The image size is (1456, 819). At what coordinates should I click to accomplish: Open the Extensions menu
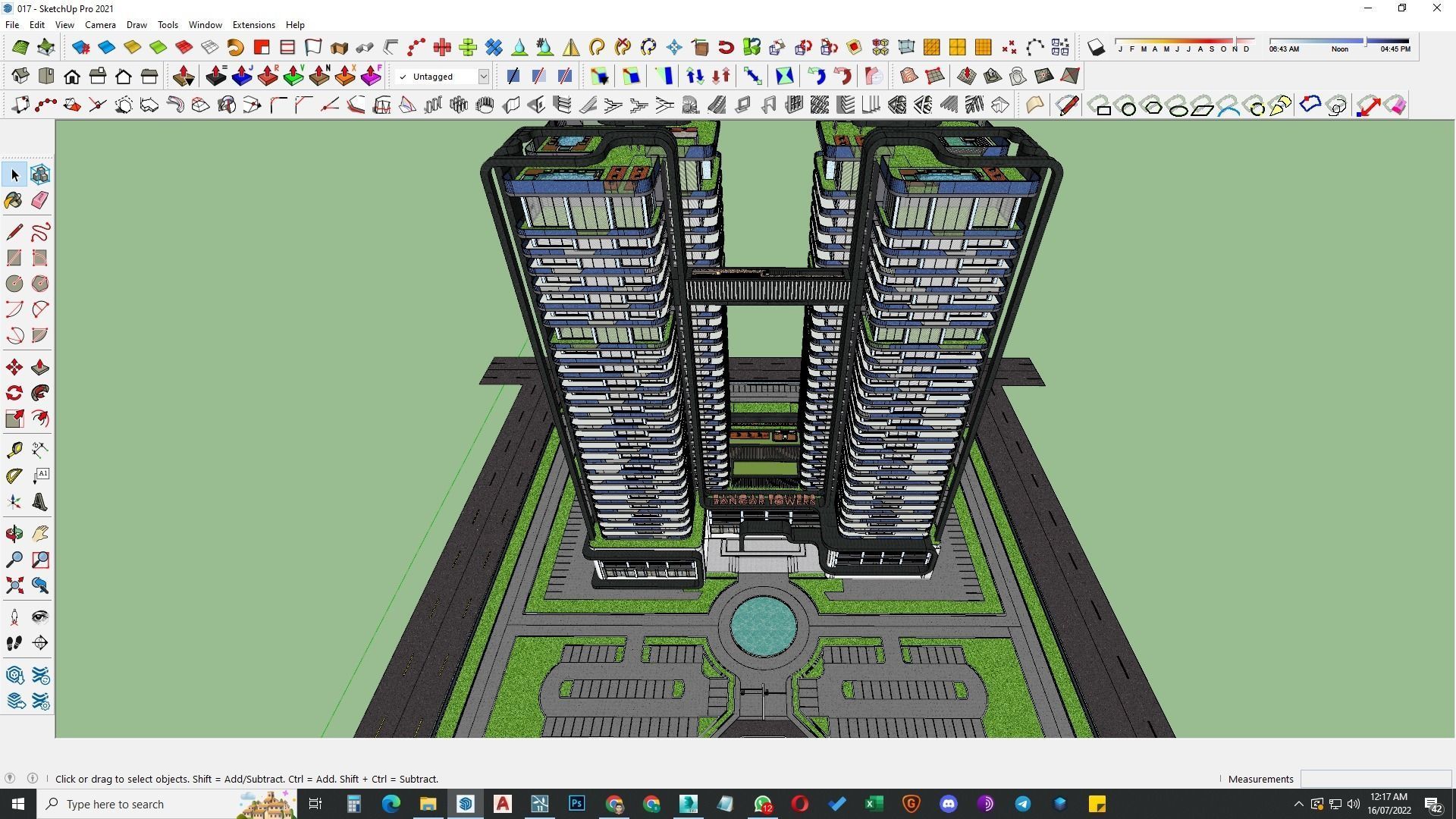tap(253, 25)
